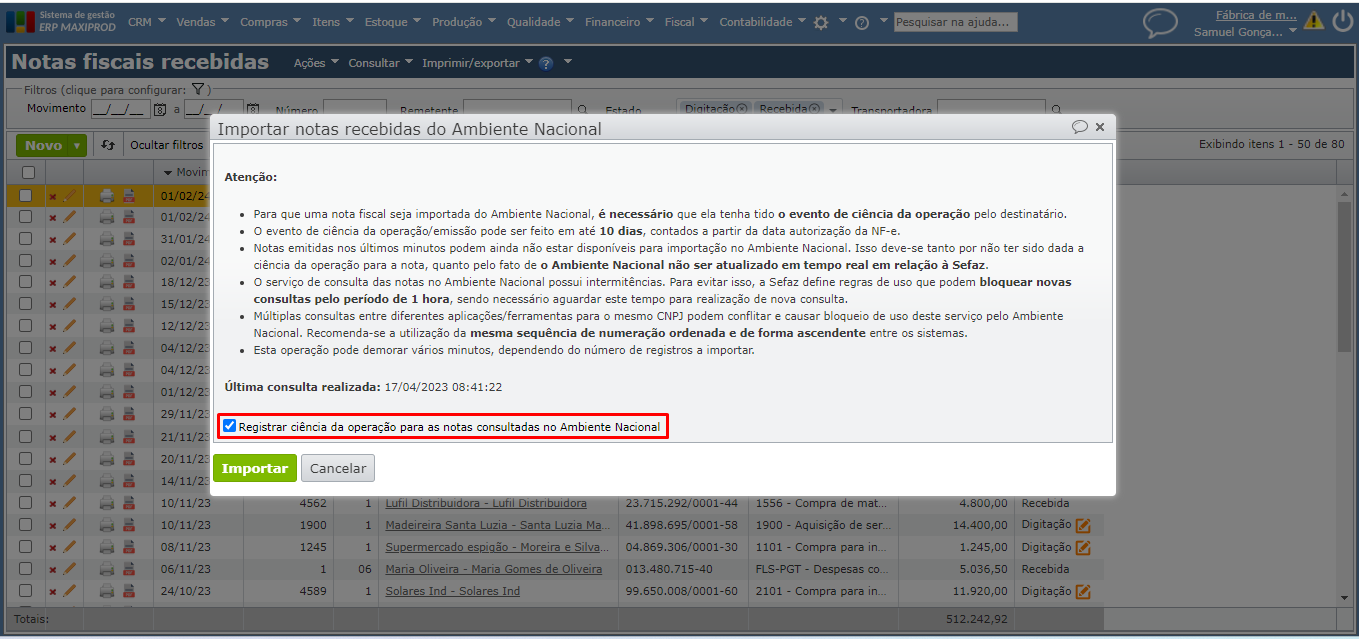Close the Importar notas dialog with X
Screen dimensions: 1359x639
(x=1100, y=127)
